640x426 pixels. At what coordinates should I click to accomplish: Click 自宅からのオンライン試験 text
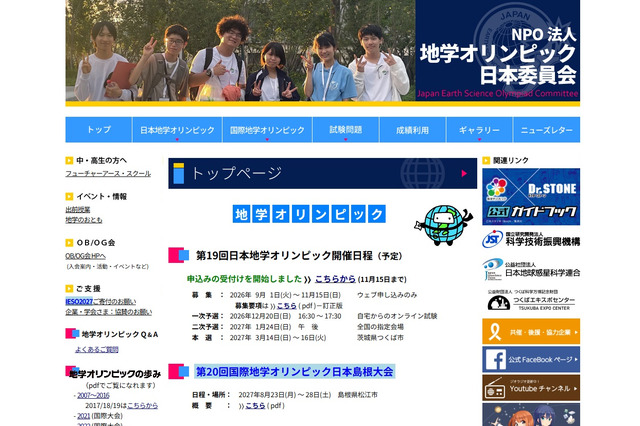(397, 316)
